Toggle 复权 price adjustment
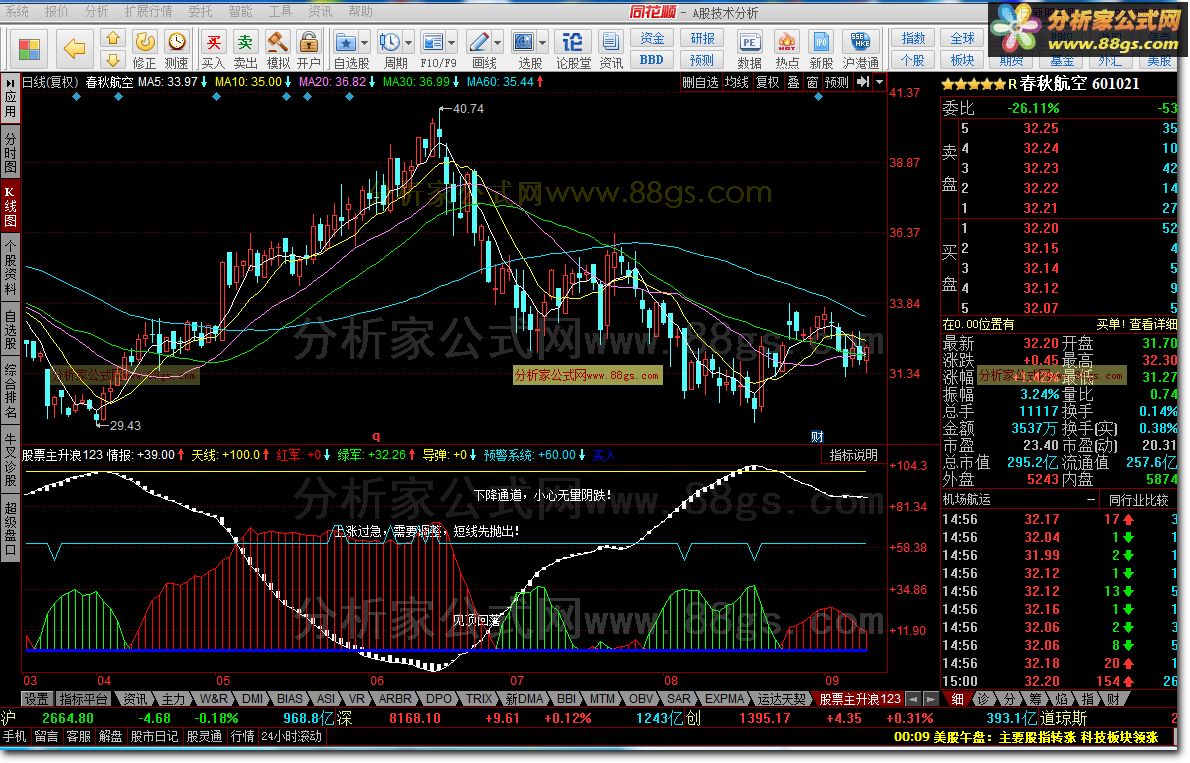The height and width of the screenshot is (763, 1190). (767, 82)
